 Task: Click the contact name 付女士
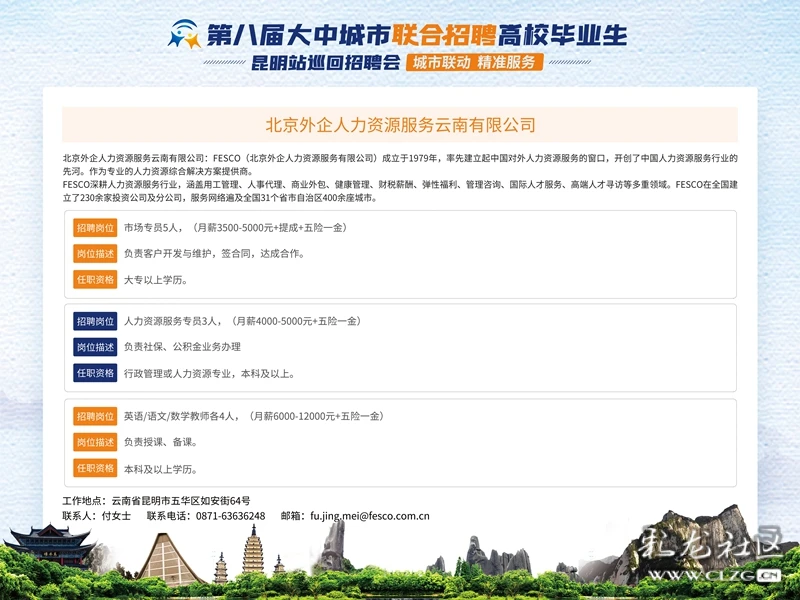116,516
